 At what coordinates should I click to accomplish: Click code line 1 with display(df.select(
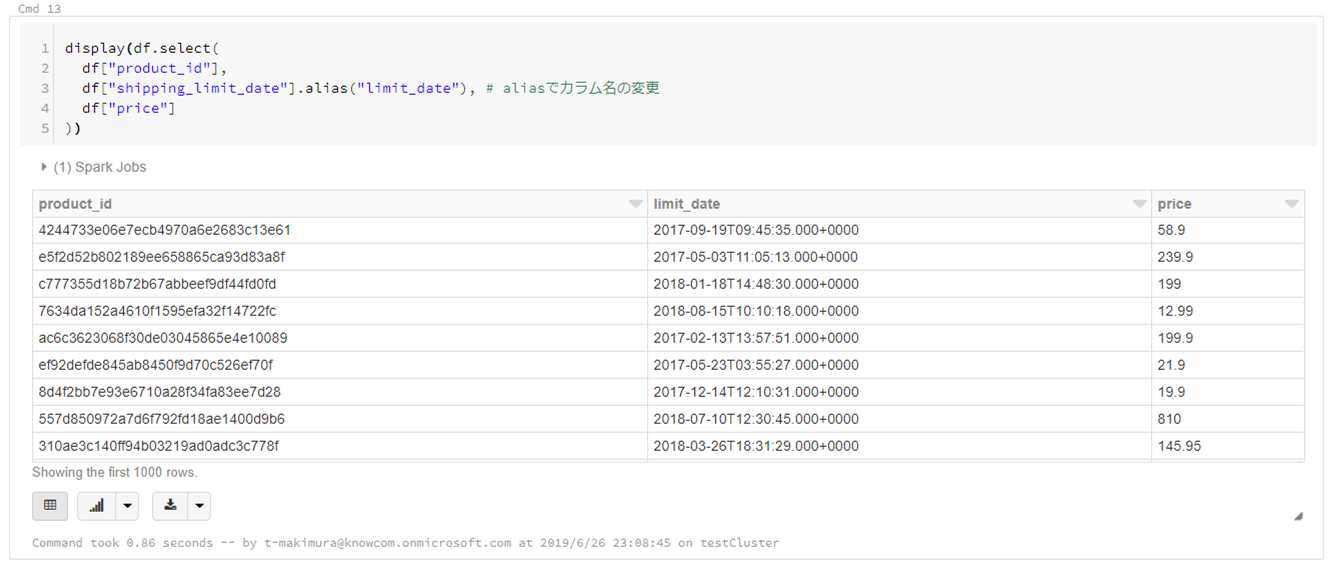(142, 48)
